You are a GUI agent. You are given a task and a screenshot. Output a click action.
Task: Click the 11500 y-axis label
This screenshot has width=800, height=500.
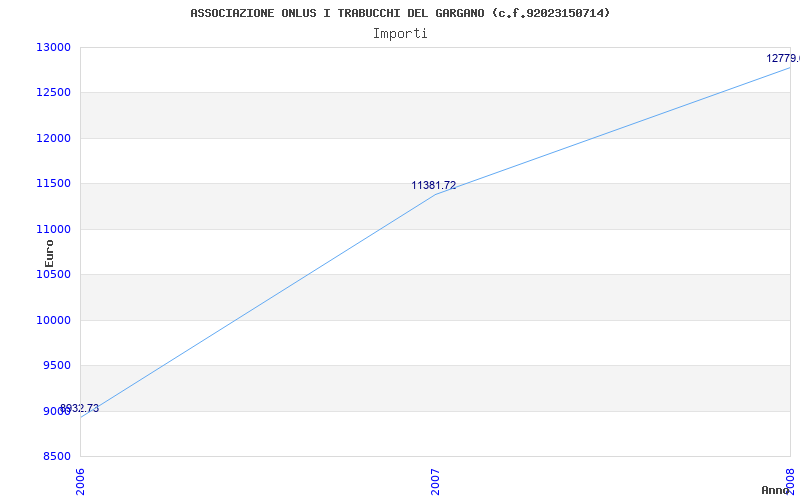(53, 184)
